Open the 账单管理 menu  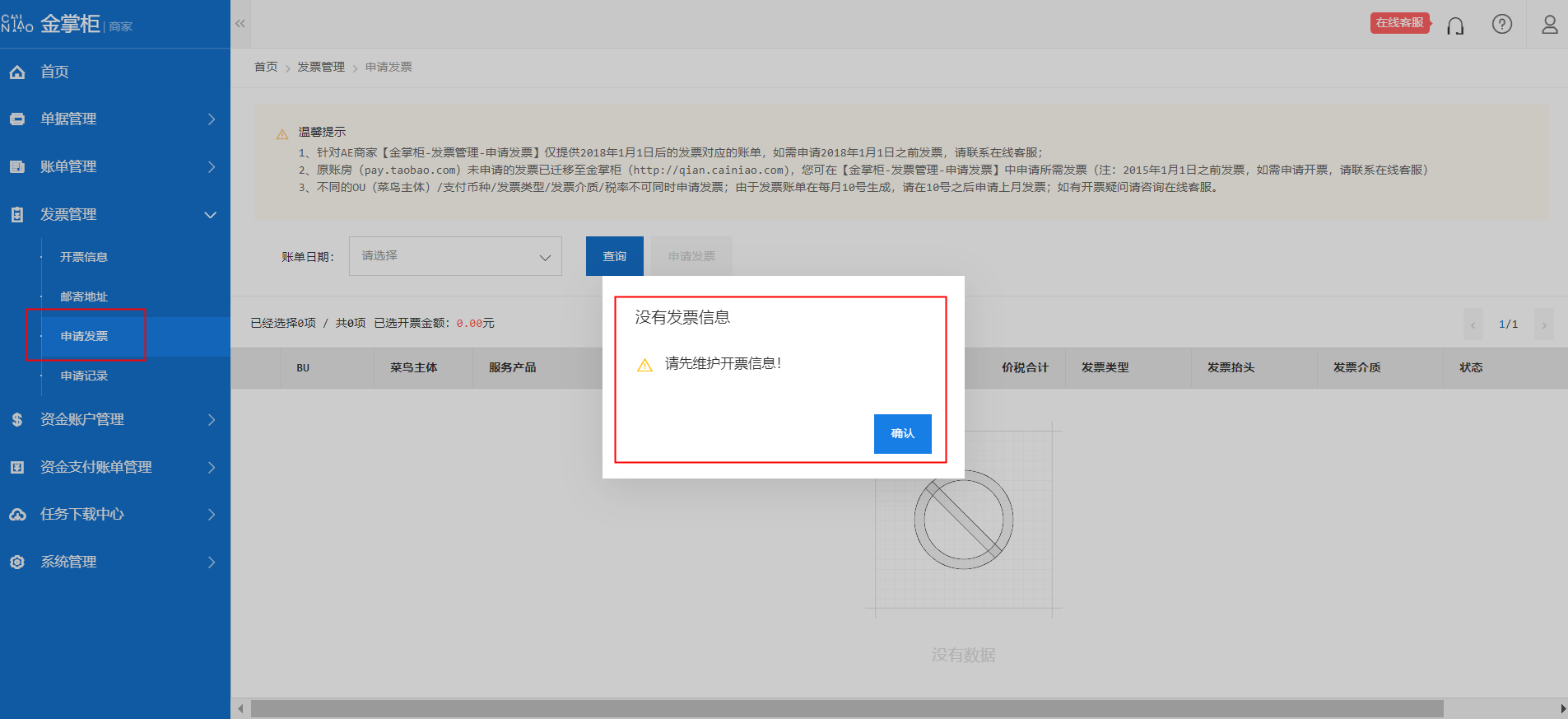click(68, 166)
